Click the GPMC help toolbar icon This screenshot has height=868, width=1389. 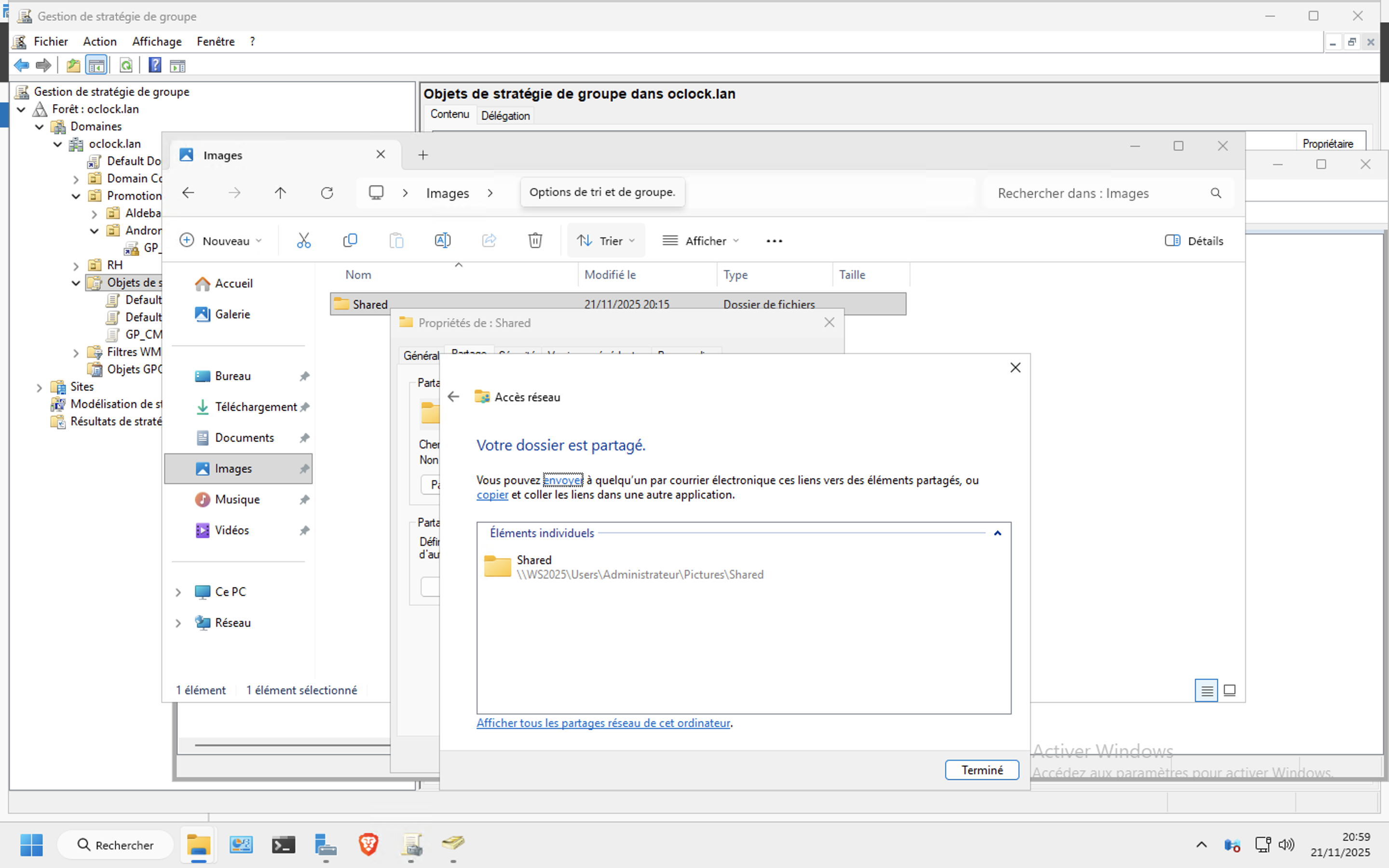click(x=154, y=66)
